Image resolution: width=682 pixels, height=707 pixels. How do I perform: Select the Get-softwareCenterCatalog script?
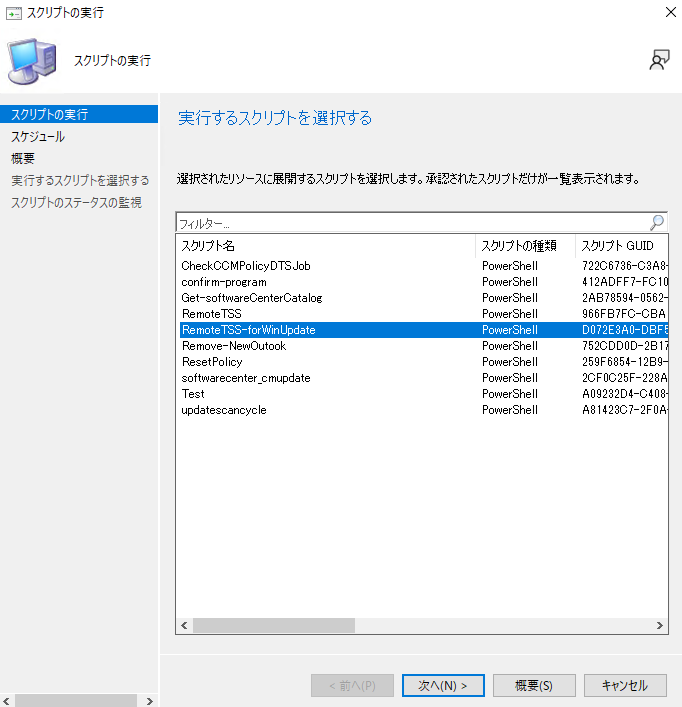tap(251, 298)
